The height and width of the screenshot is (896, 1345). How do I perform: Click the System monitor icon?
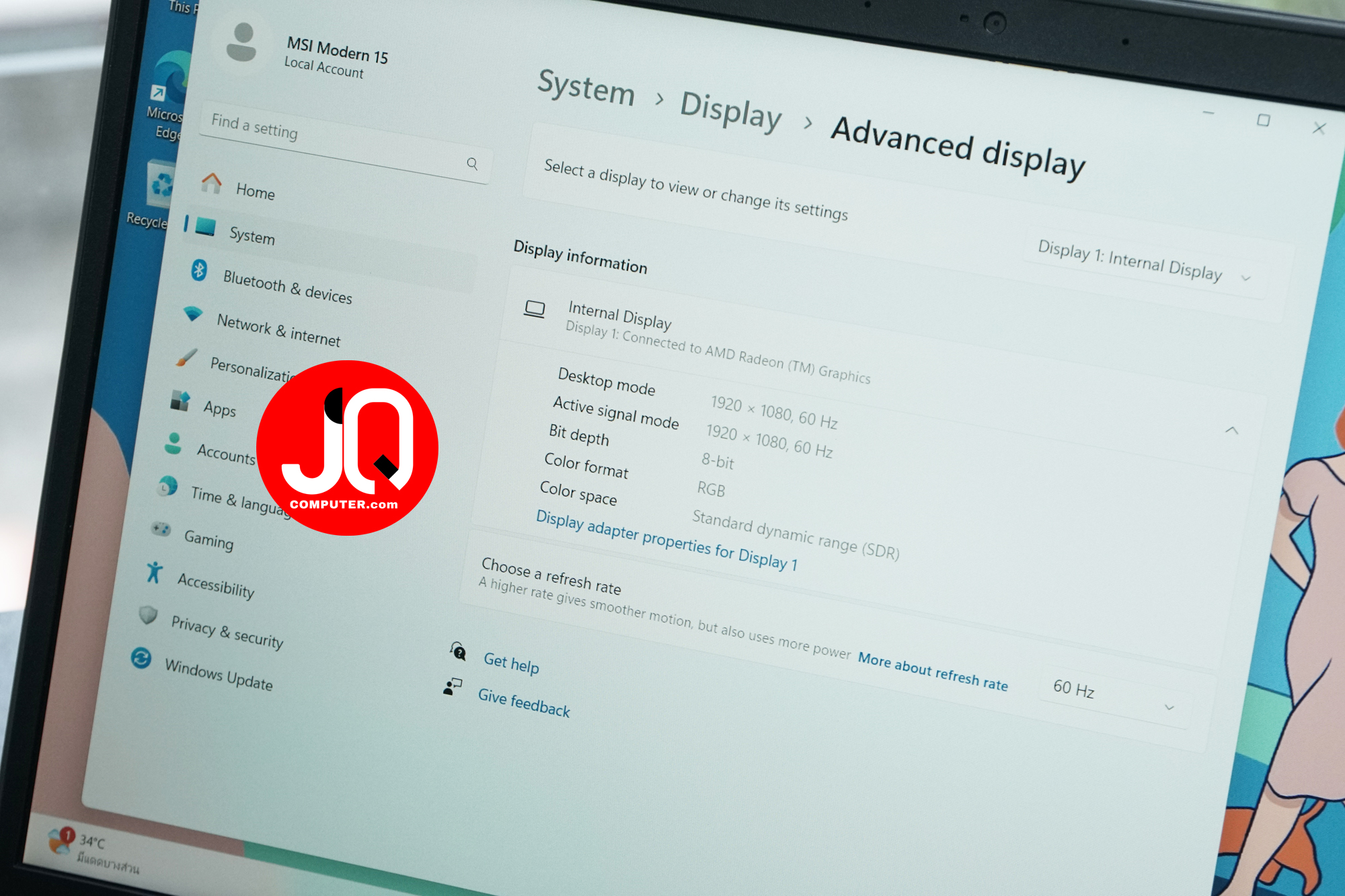click(x=205, y=227)
